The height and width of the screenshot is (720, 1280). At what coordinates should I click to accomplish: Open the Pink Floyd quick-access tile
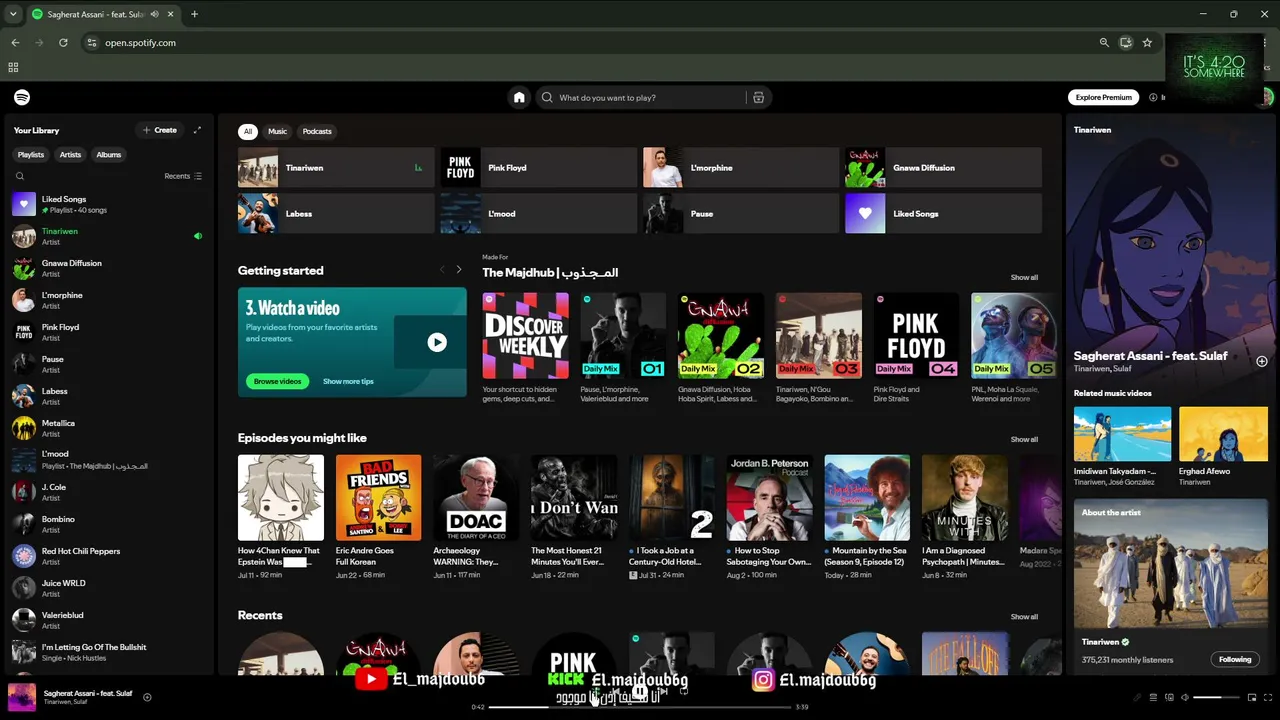click(x=539, y=168)
